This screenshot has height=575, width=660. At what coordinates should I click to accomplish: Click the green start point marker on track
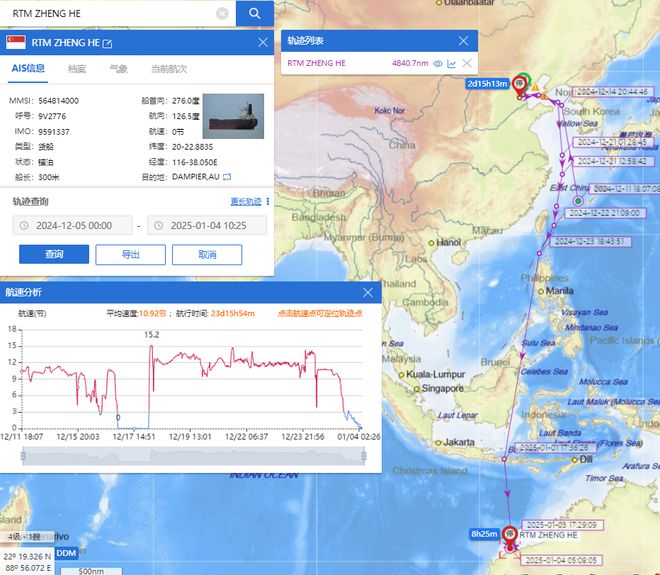[x=578, y=201]
